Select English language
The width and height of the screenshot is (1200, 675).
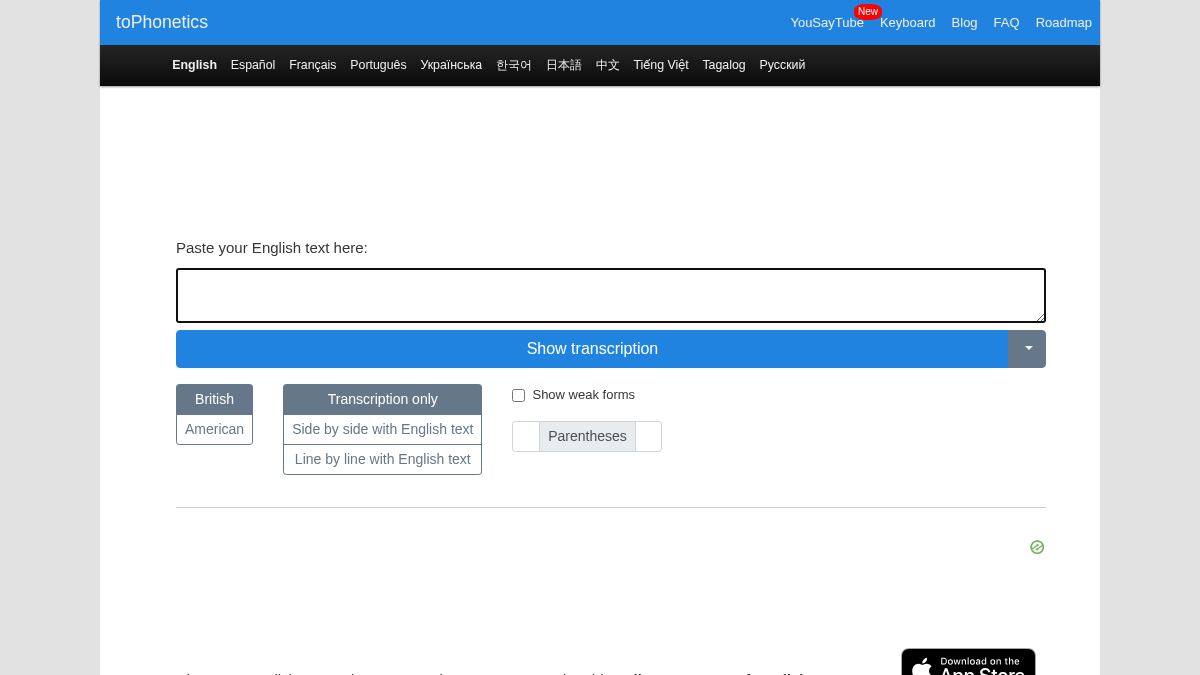tap(194, 65)
